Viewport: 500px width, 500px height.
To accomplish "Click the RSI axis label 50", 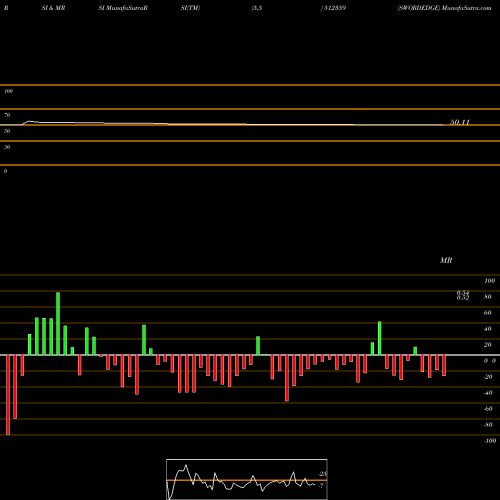I will click(7, 131).
